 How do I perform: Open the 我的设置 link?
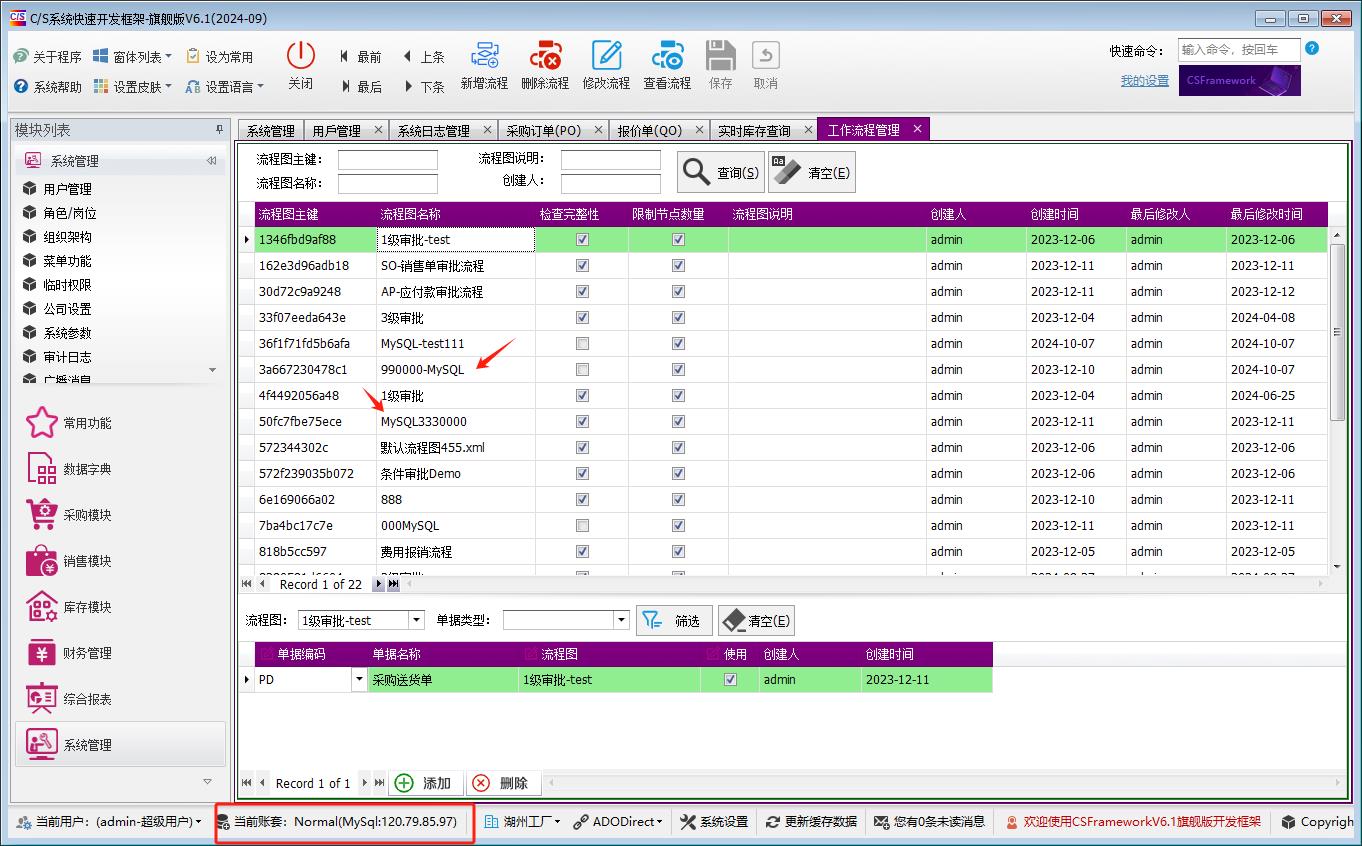[1144, 81]
